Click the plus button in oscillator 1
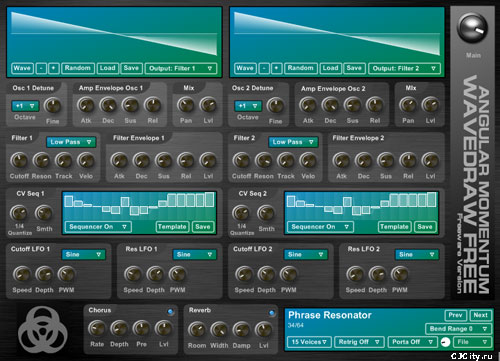The height and width of the screenshot is (361, 500). tap(53, 68)
